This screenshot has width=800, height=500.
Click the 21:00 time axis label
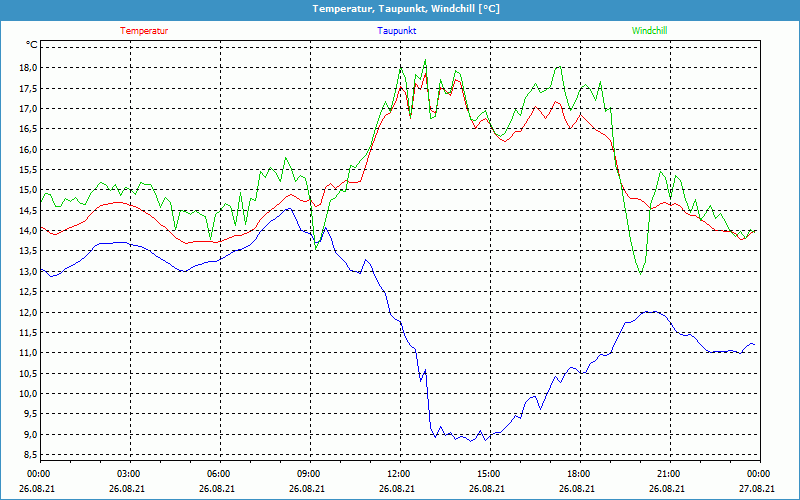668,474
